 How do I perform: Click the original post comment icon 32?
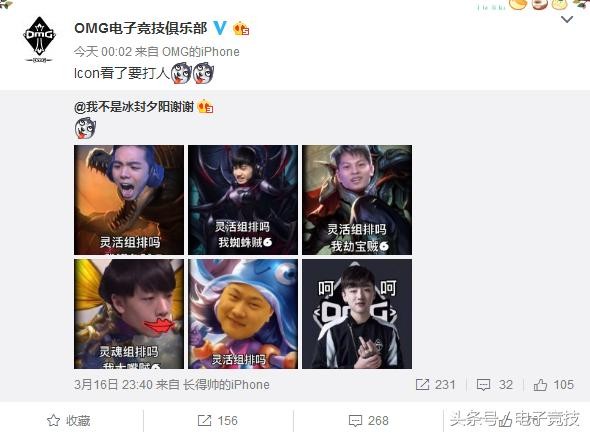pos(494,384)
